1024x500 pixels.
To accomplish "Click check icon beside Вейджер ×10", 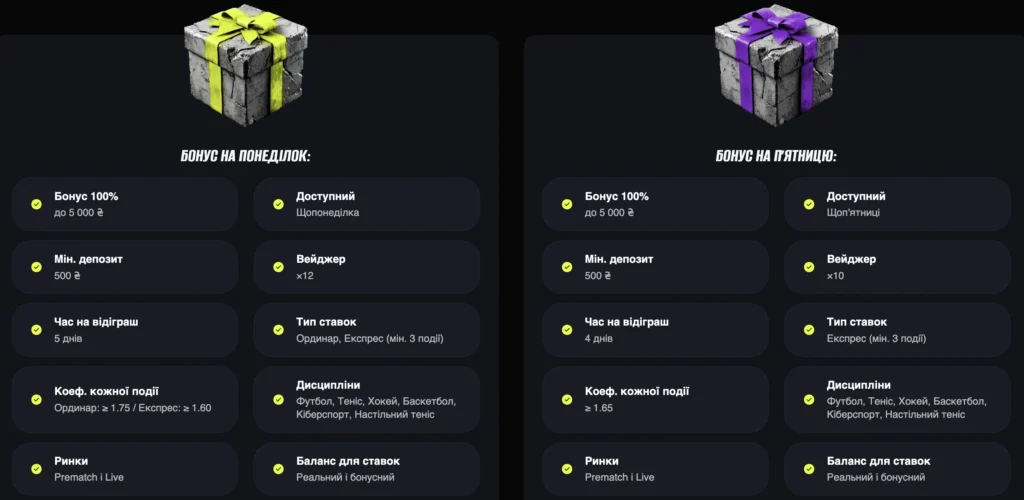I will [808, 267].
